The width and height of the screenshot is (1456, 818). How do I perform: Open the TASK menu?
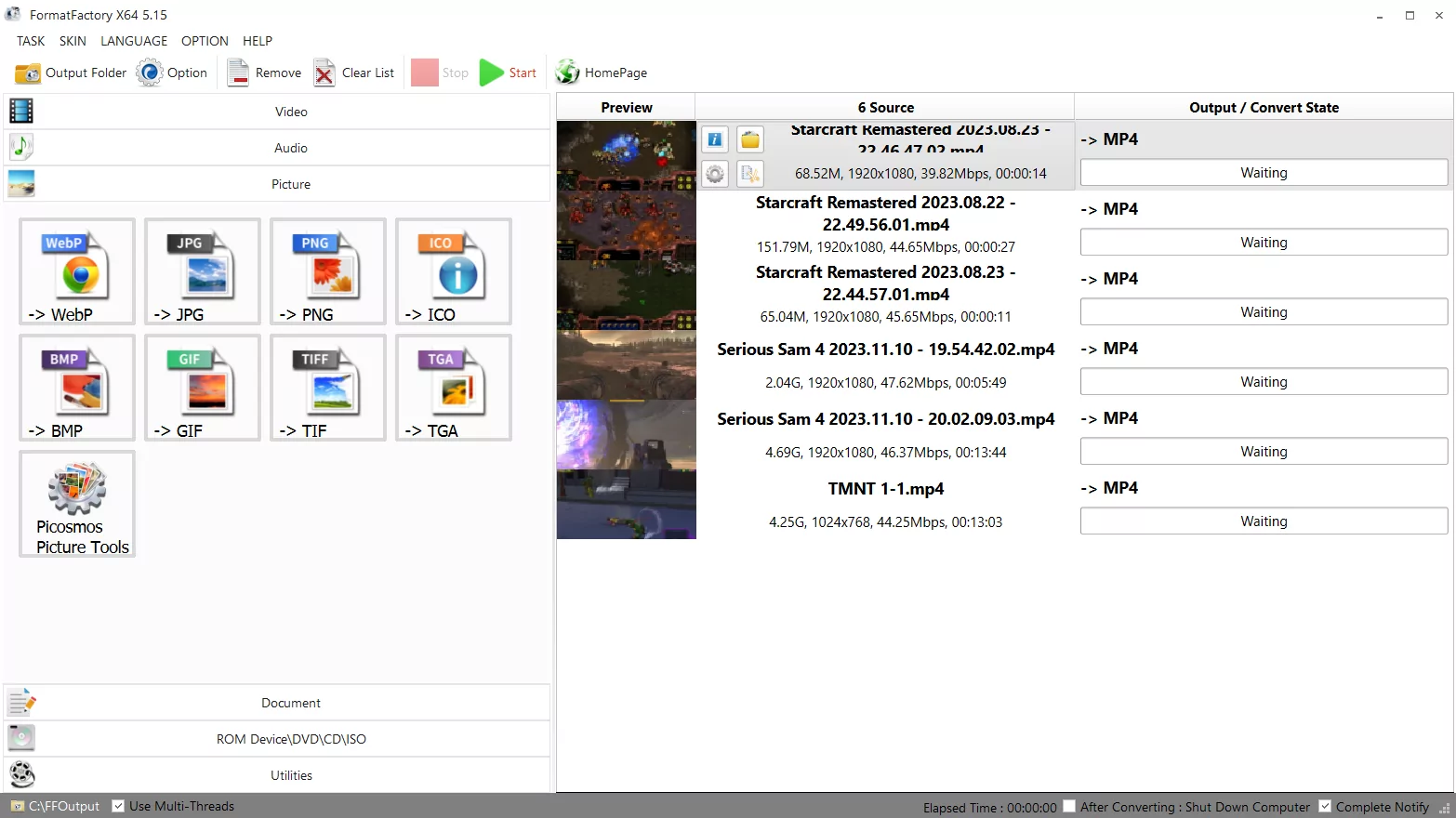point(31,41)
